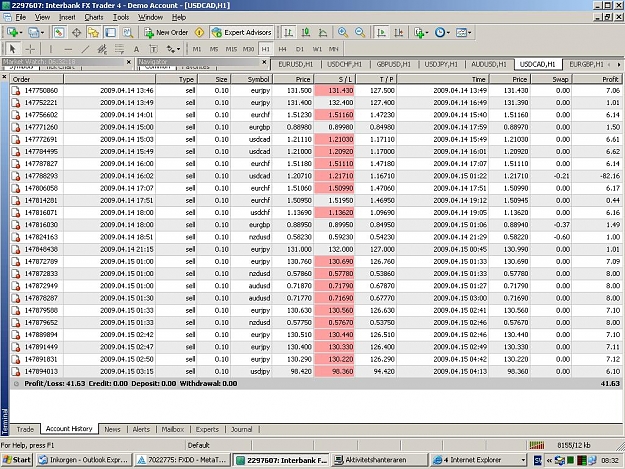625x469 pixels.
Task: Toggle M5 timeframe button
Action: click(x=214, y=49)
